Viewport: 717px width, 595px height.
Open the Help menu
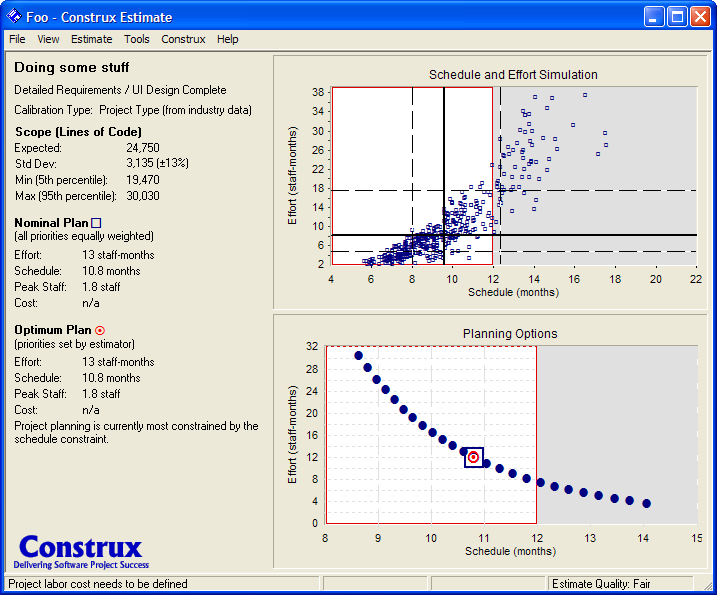coord(228,39)
